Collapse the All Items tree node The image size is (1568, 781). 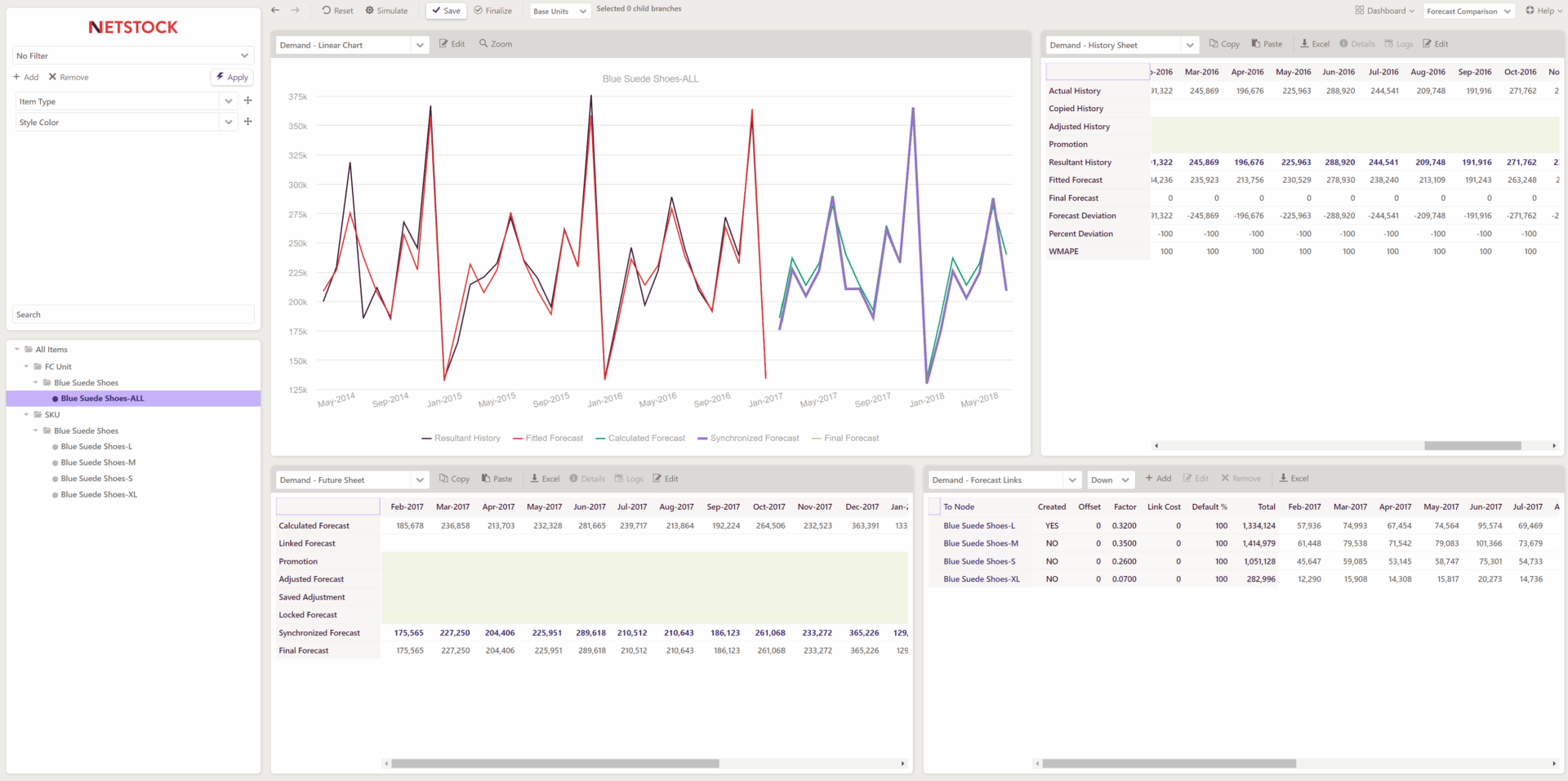pyautogui.click(x=17, y=350)
